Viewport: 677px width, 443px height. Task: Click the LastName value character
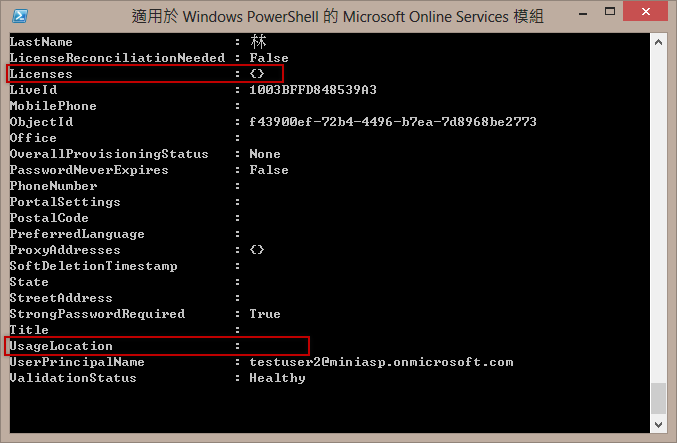pyautogui.click(x=258, y=42)
